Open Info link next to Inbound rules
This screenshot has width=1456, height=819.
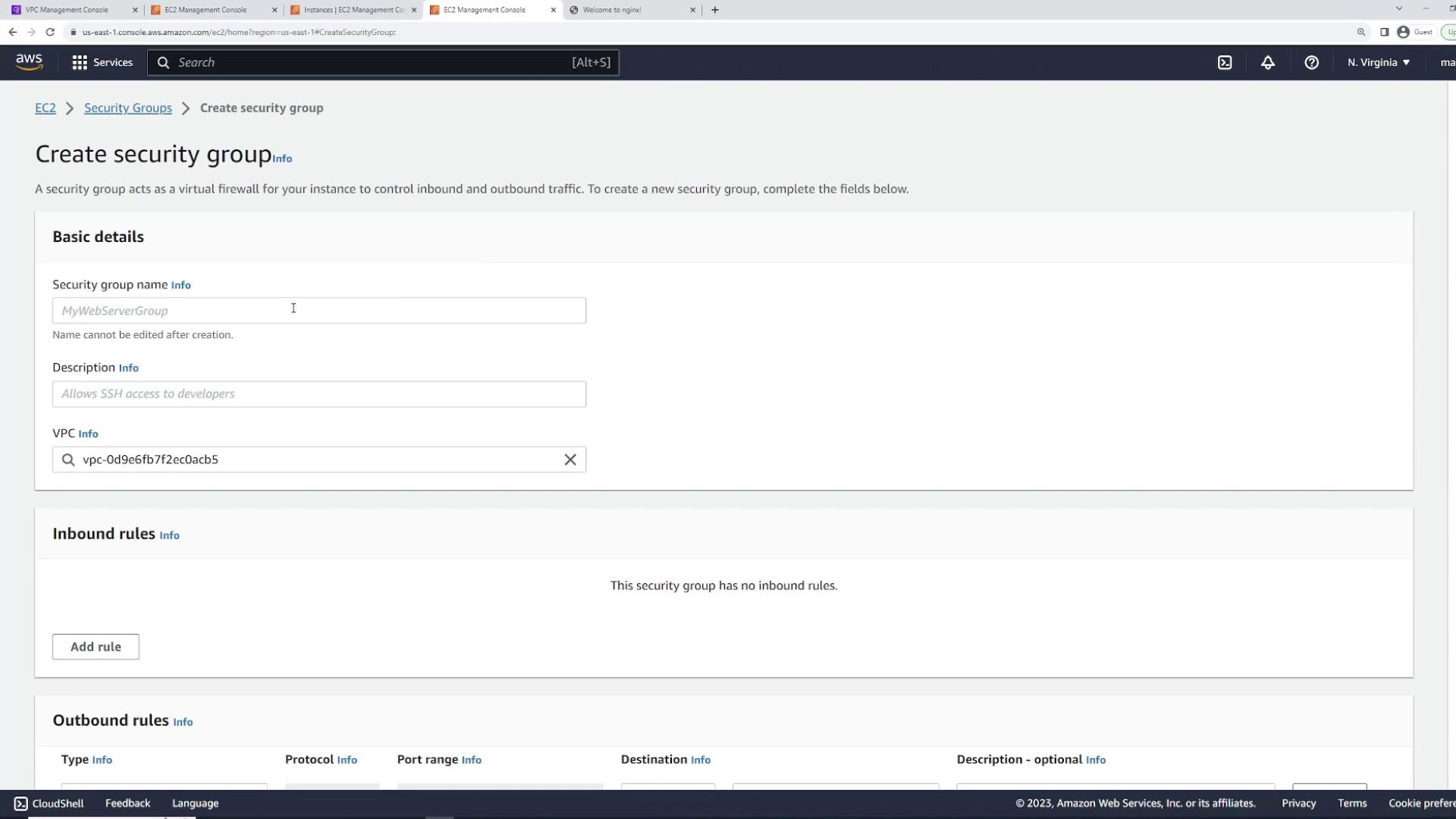[169, 535]
